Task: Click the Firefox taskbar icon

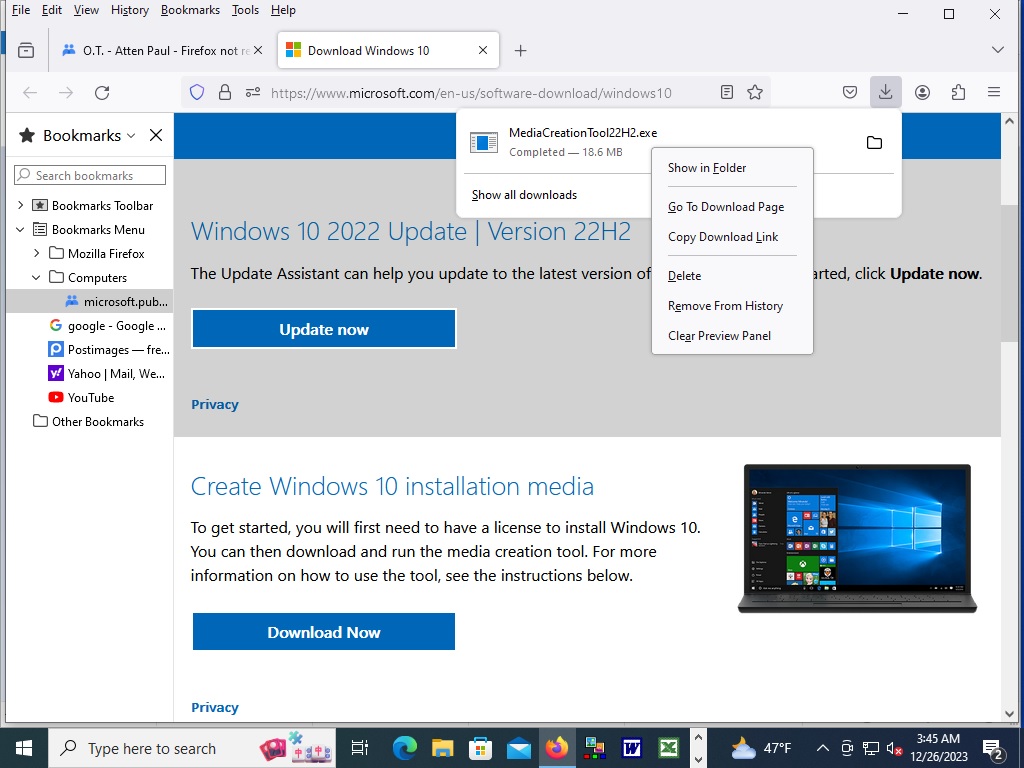Action: click(557, 748)
